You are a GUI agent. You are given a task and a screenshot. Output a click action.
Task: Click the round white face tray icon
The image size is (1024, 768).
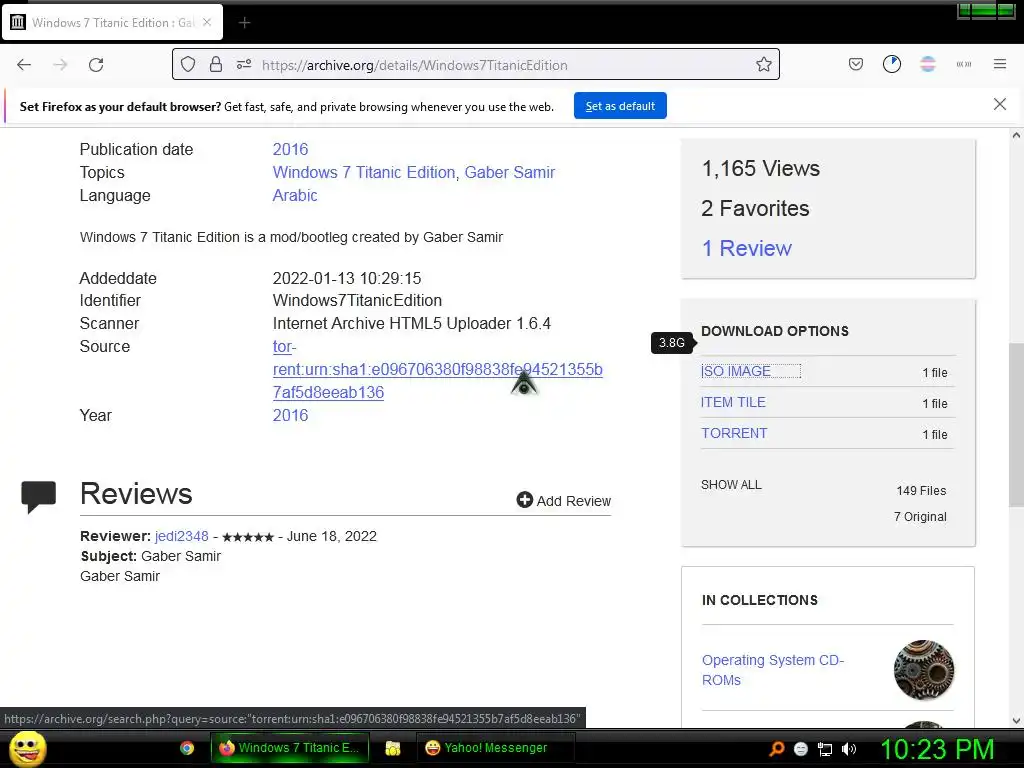(801, 749)
